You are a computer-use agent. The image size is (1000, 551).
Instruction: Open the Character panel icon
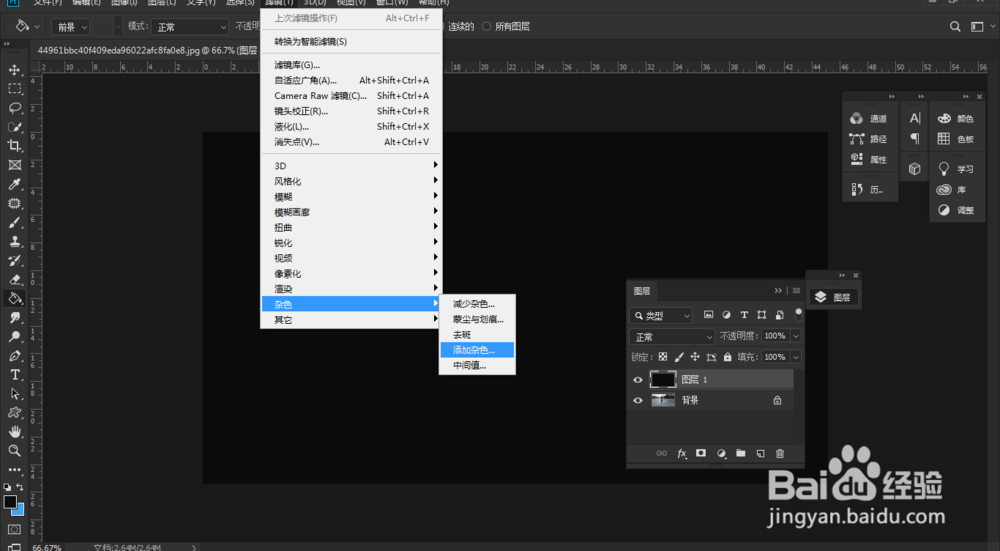[x=915, y=118]
